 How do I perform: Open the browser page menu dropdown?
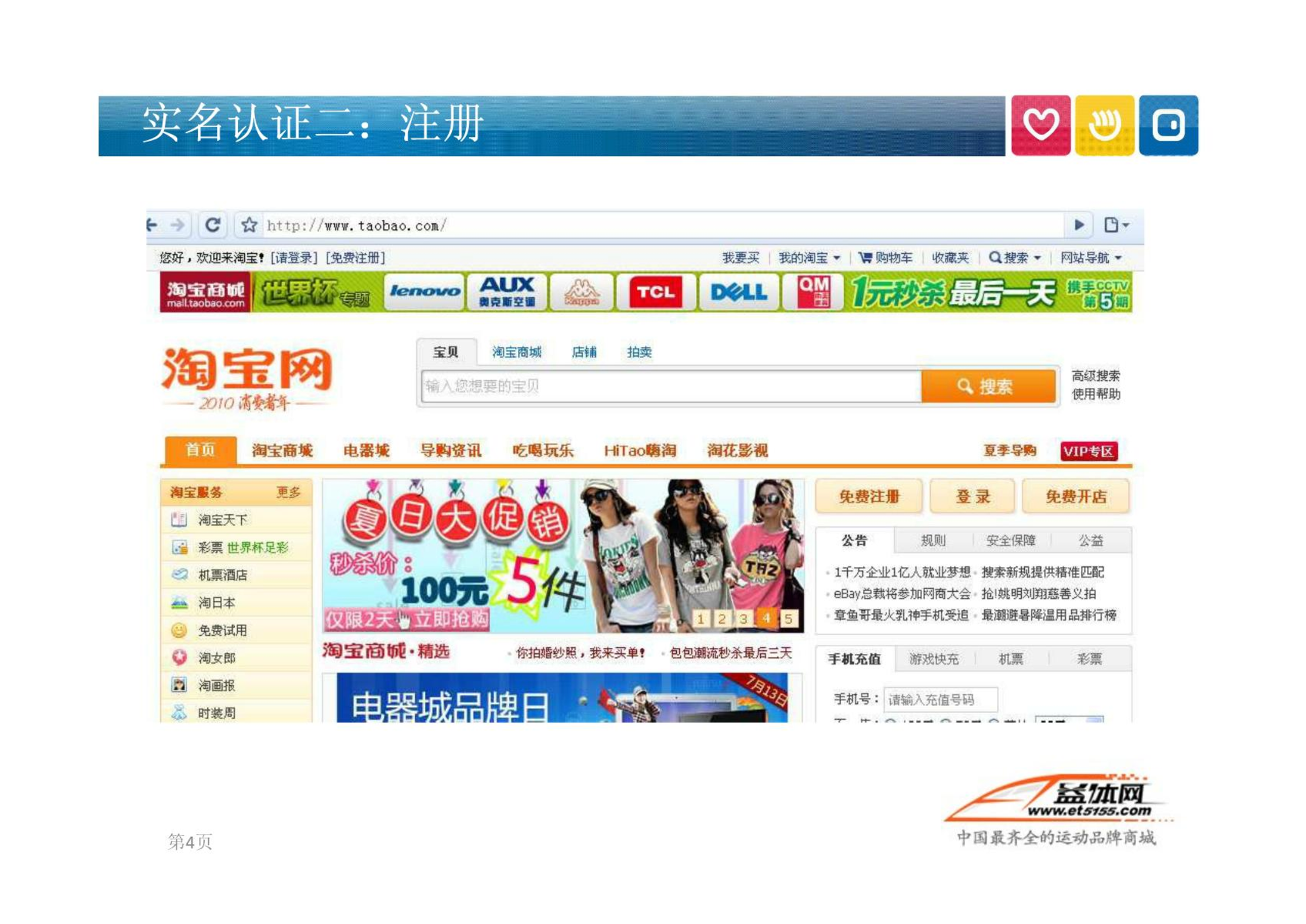(1116, 225)
